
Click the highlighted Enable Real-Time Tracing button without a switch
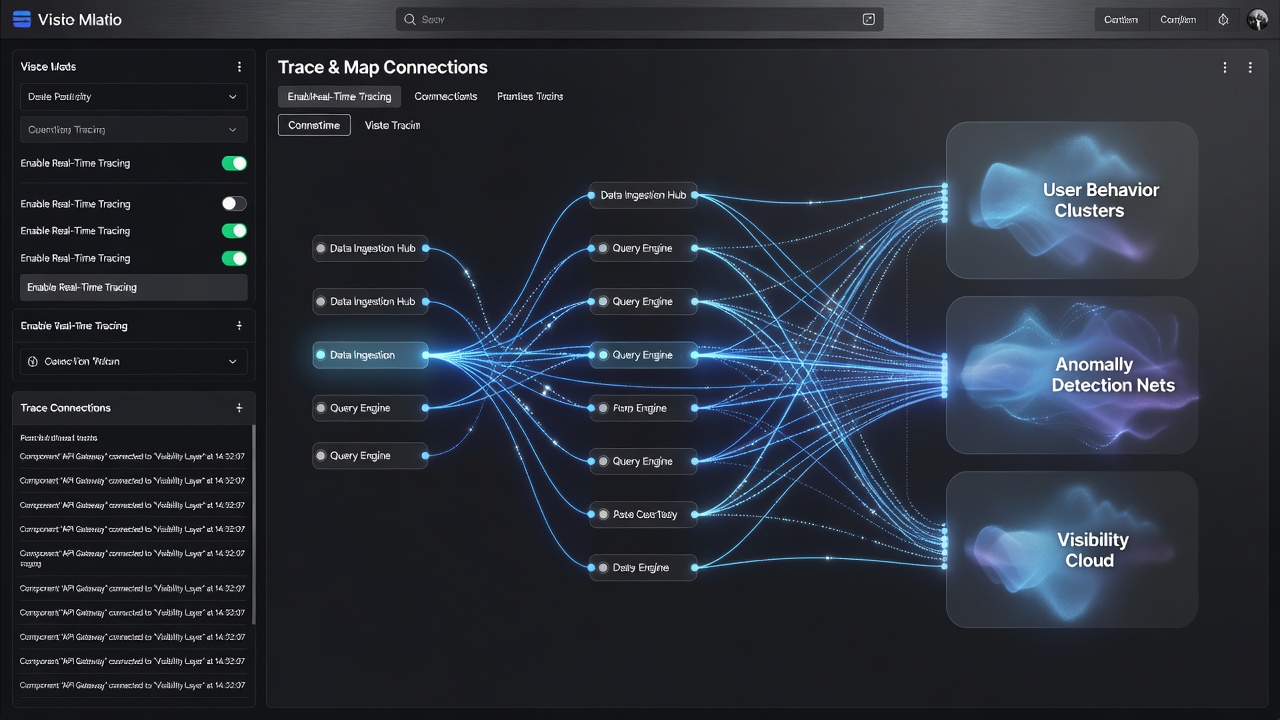(x=134, y=287)
